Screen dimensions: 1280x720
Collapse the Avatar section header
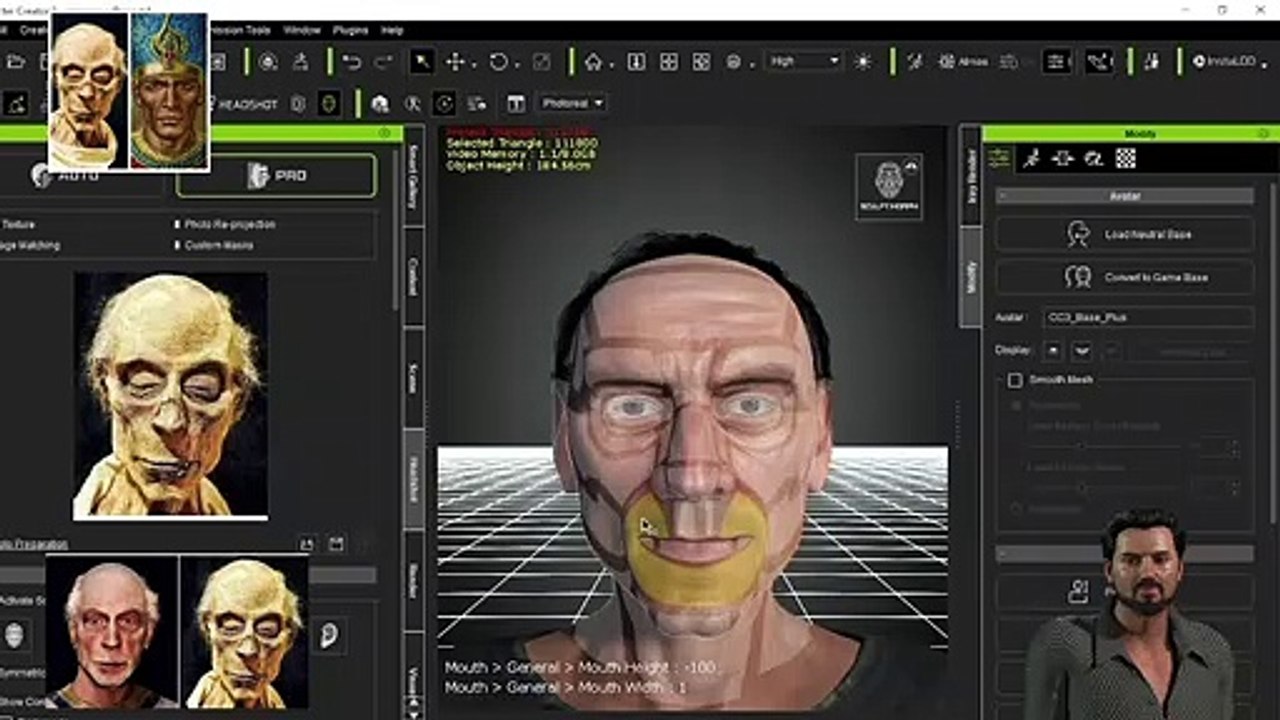[x=1125, y=197]
